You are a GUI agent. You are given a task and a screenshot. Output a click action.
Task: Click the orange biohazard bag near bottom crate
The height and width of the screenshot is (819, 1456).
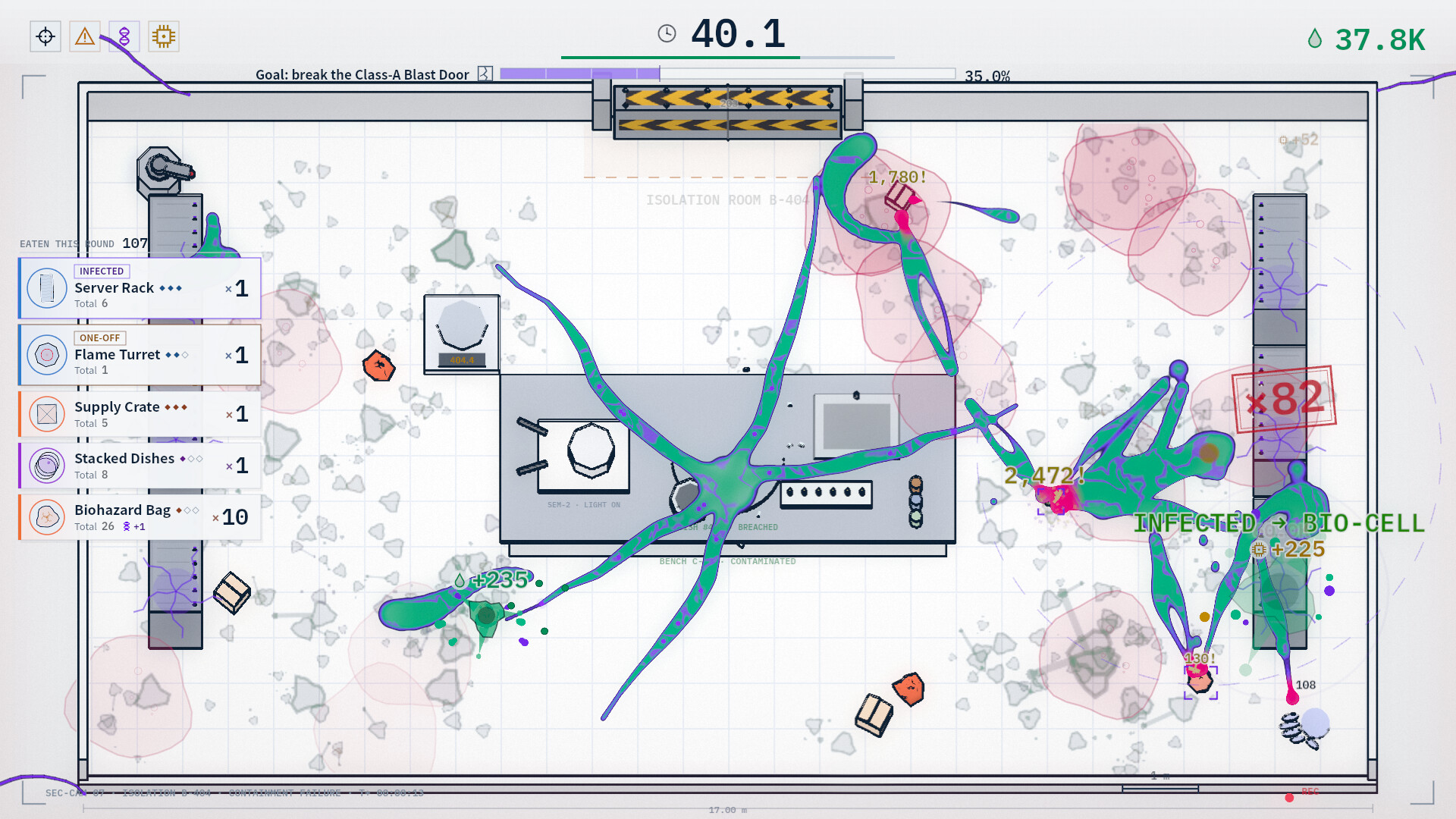pos(908,689)
